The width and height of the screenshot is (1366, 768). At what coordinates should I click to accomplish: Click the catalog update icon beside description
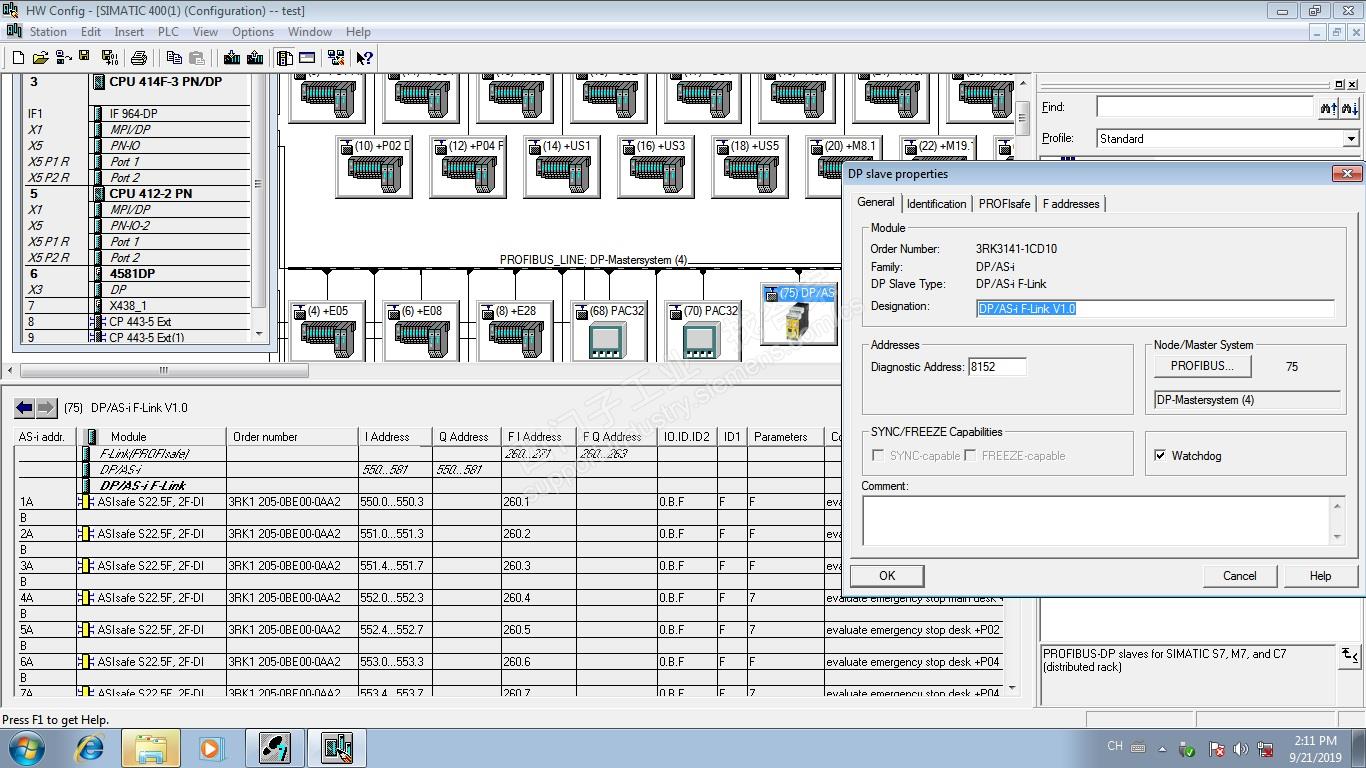(x=1350, y=655)
